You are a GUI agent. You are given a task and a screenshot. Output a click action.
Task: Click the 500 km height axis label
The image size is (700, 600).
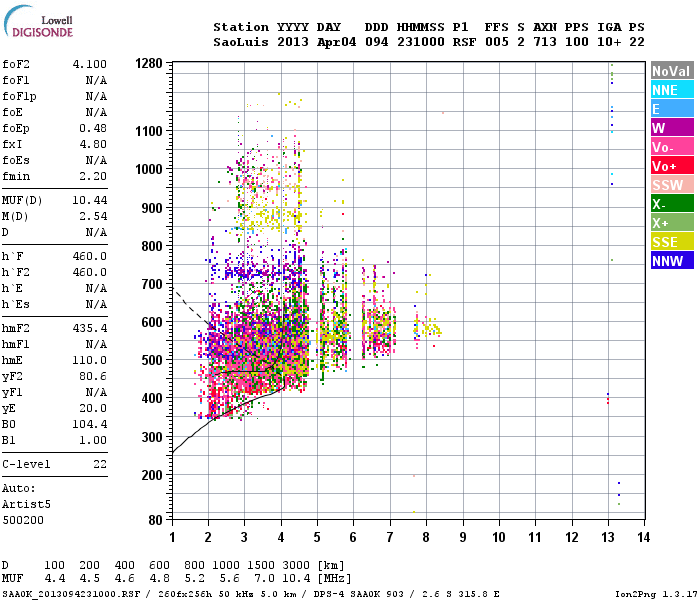(152, 360)
